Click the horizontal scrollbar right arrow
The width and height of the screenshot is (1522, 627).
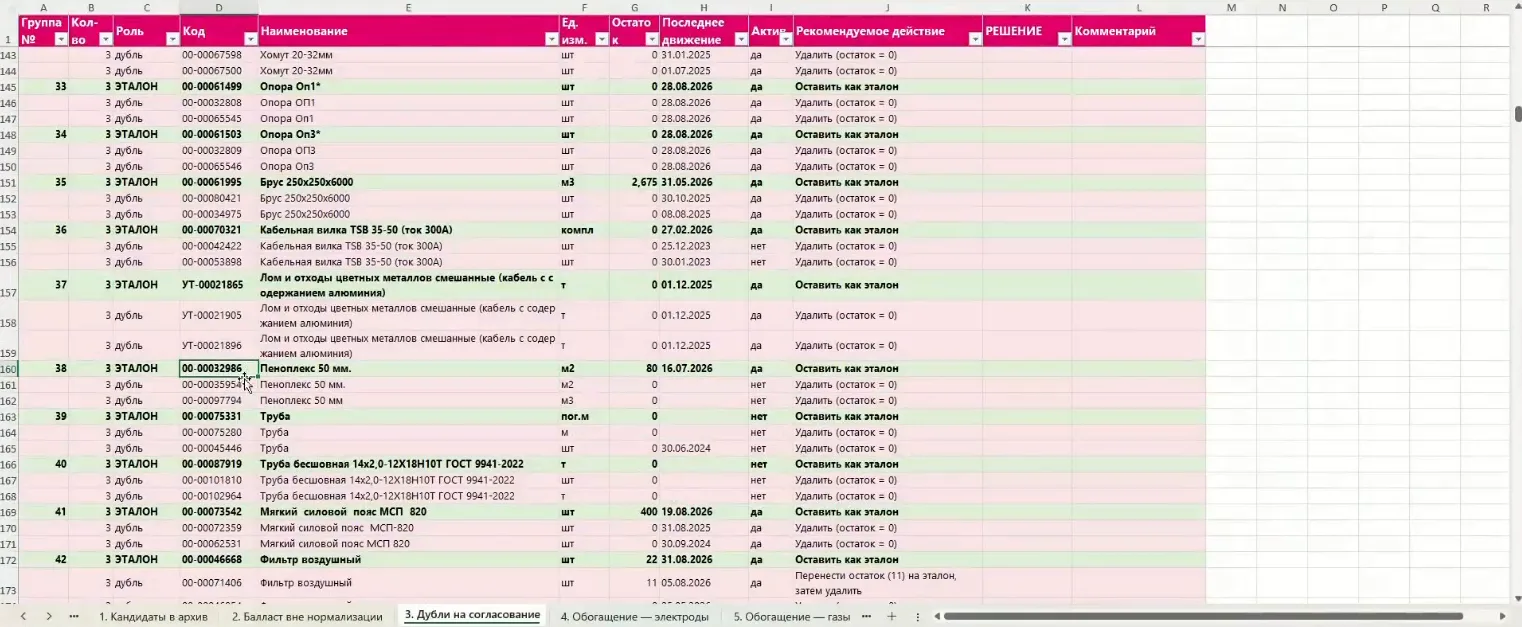pos(1502,616)
